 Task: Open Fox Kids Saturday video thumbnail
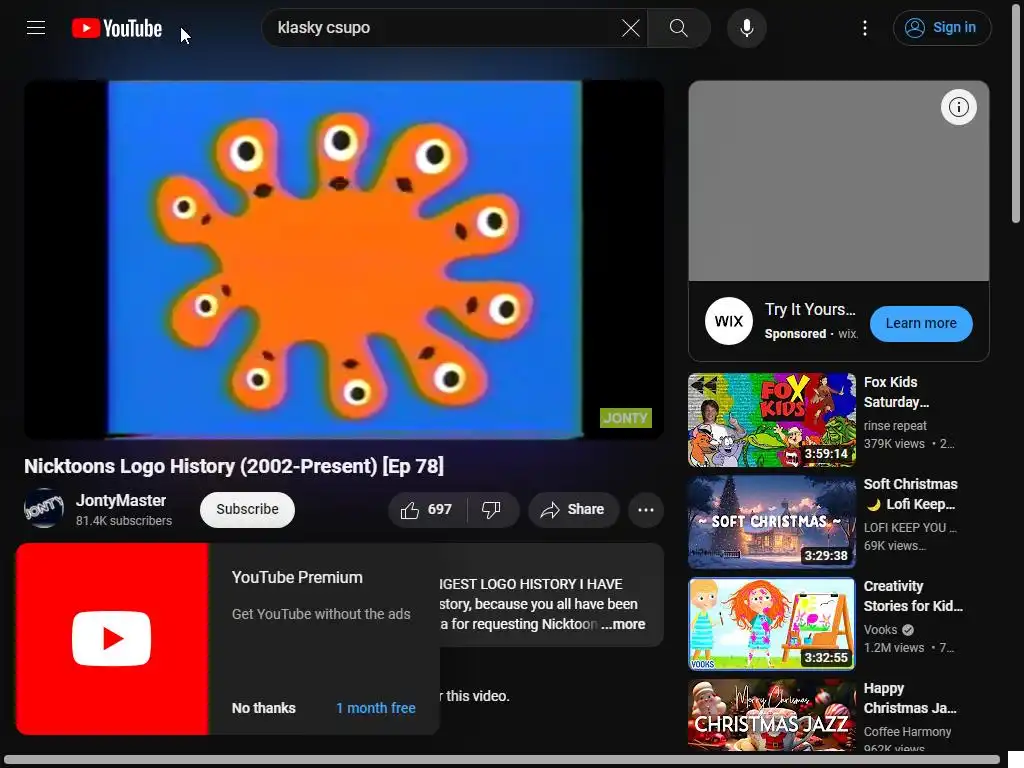(771, 420)
